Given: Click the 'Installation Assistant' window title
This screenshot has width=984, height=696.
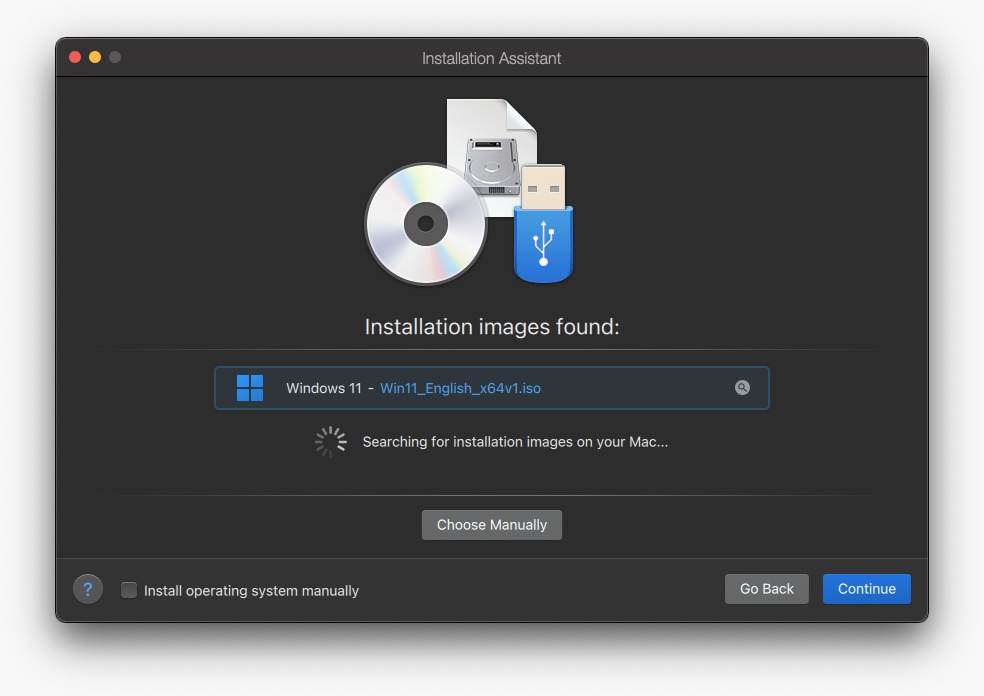Looking at the screenshot, I should click(x=491, y=58).
